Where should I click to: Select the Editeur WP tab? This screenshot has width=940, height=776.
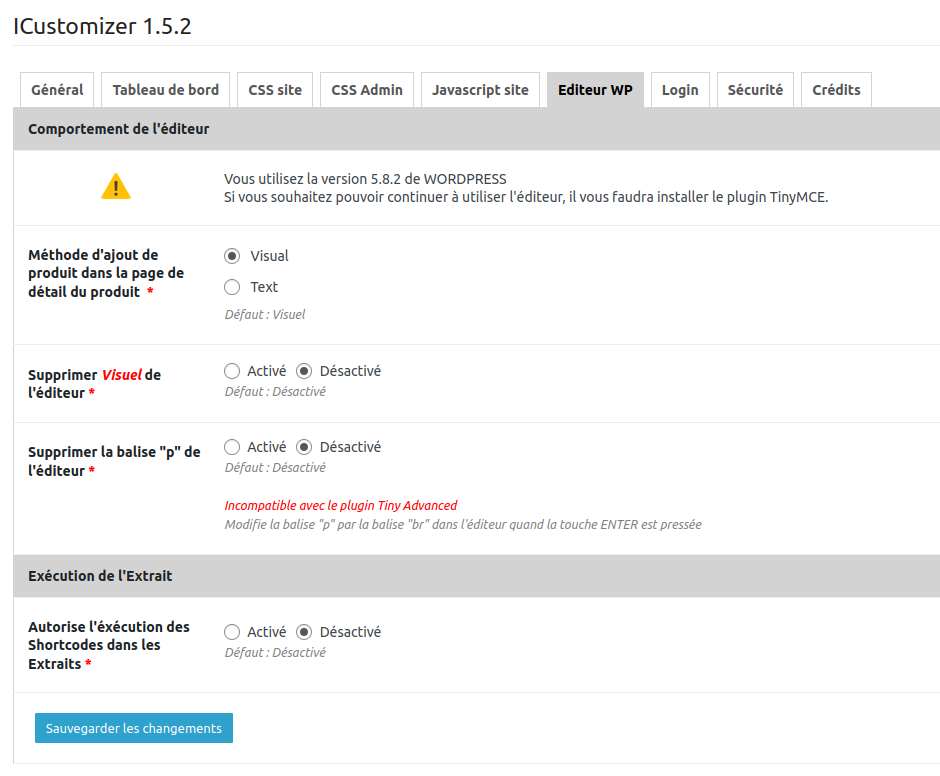click(595, 90)
